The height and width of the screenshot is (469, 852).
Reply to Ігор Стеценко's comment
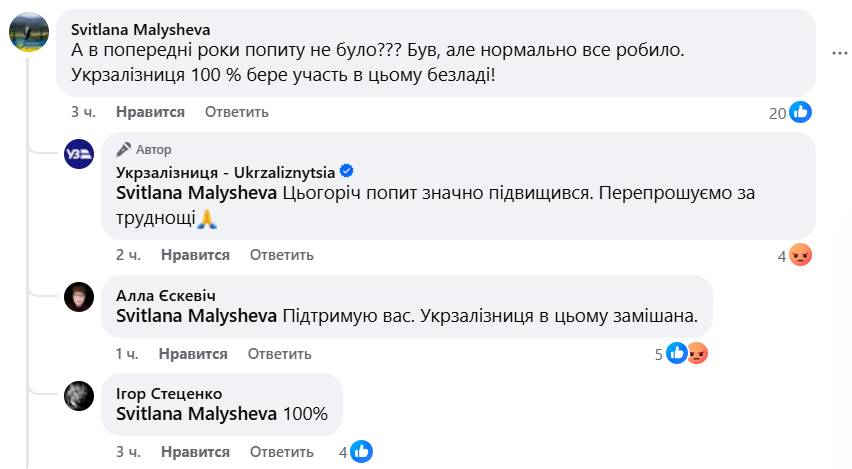[x=280, y=452]
